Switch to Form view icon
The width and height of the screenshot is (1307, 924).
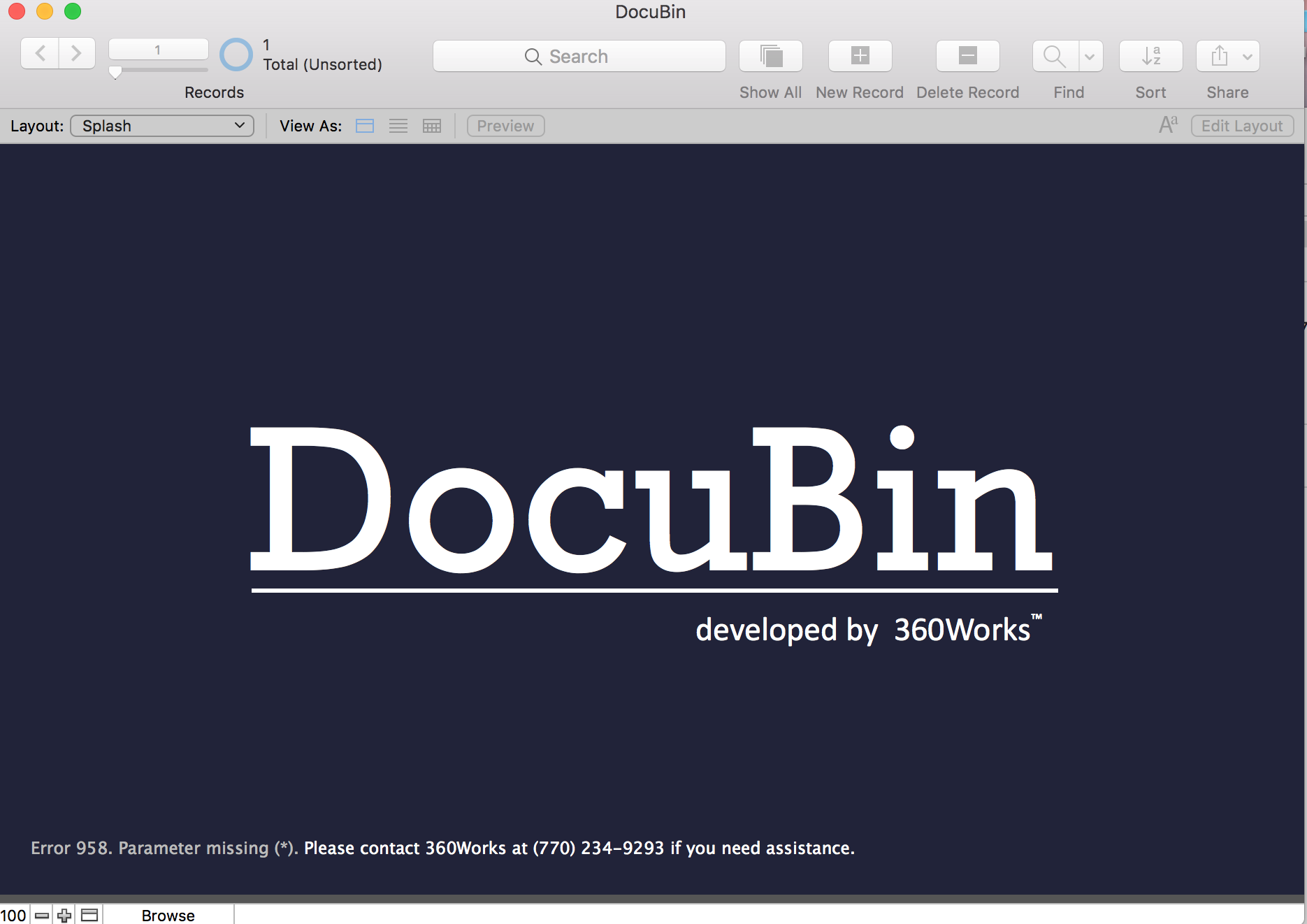[x=365, y=126]
